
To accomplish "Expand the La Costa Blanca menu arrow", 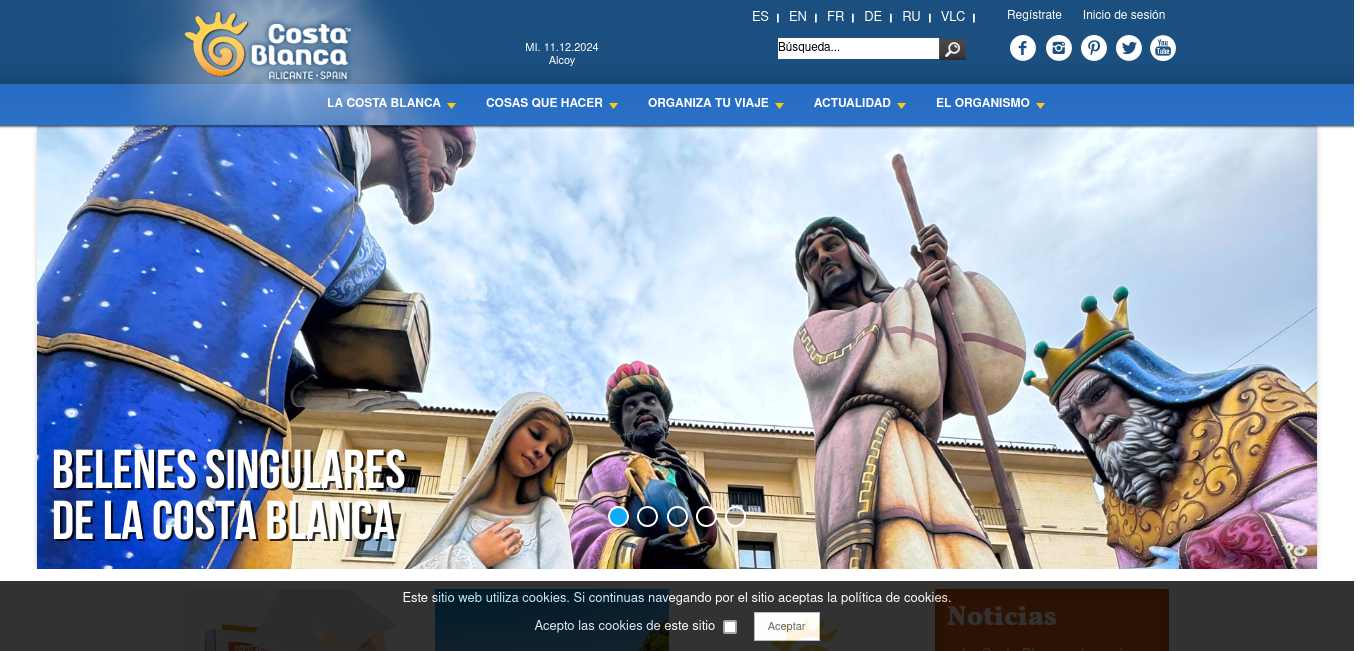I will [451, 105].
